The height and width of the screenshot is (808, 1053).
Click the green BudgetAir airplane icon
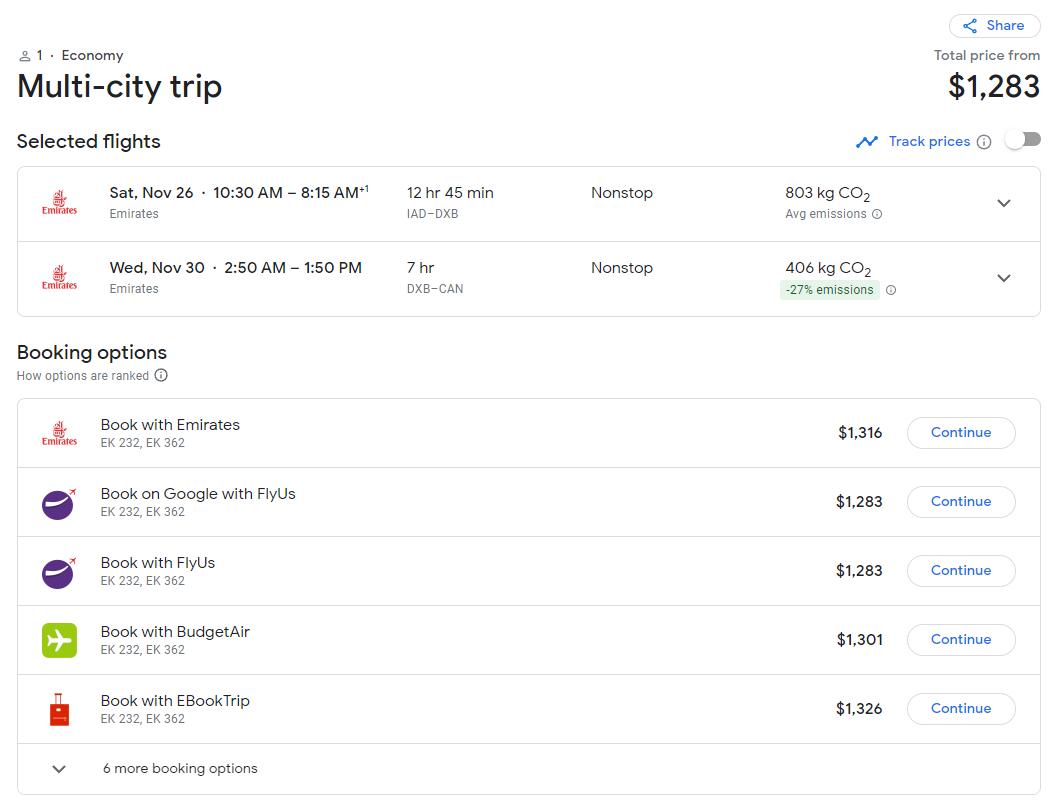click(59, 640)
